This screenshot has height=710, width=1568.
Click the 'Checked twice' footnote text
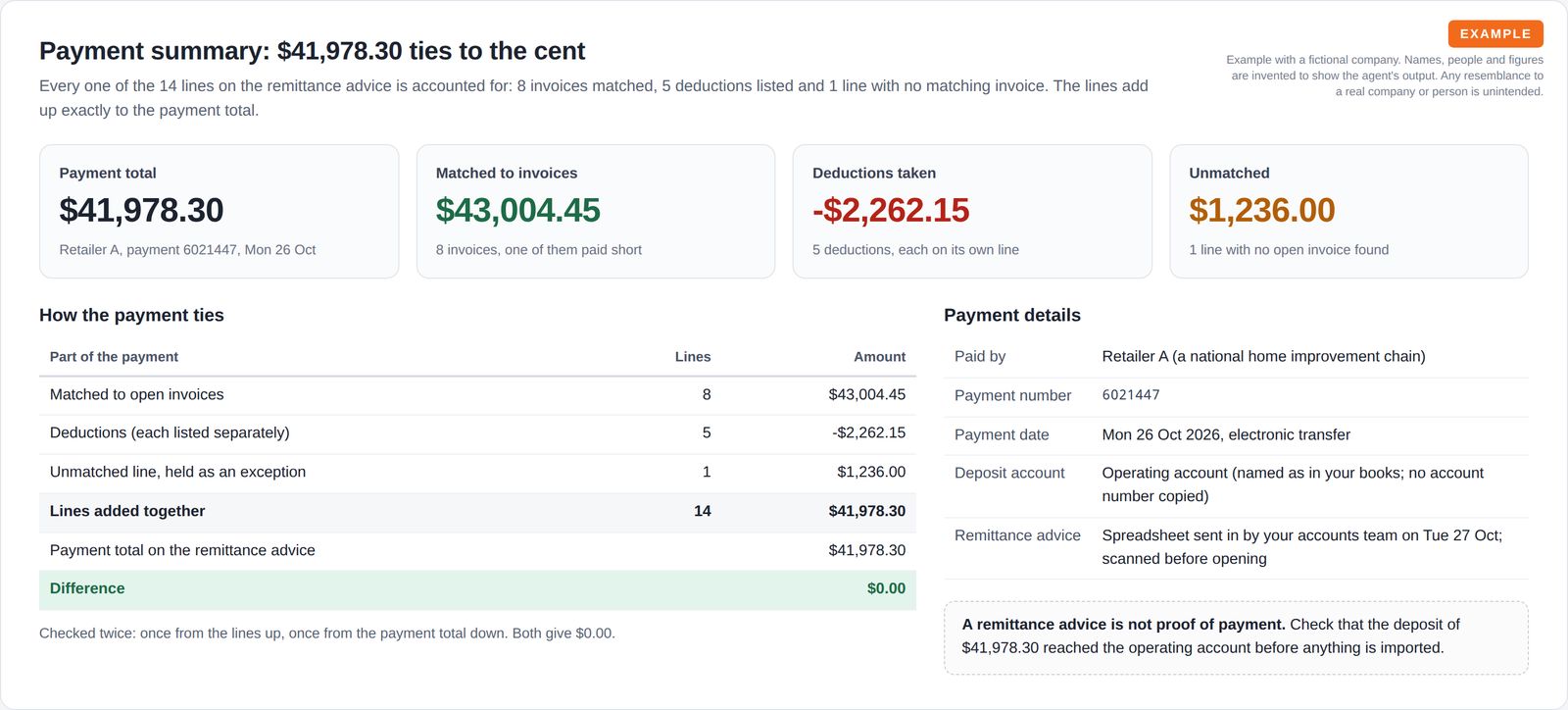point(327,634)
